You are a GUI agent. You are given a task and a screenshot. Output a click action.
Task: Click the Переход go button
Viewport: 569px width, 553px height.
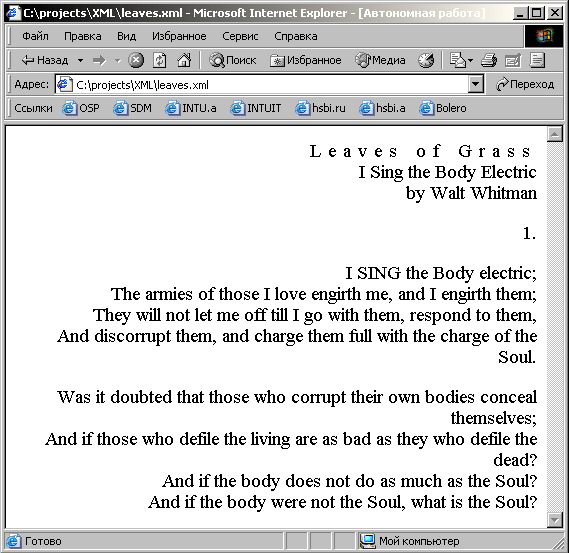[525, 85]
